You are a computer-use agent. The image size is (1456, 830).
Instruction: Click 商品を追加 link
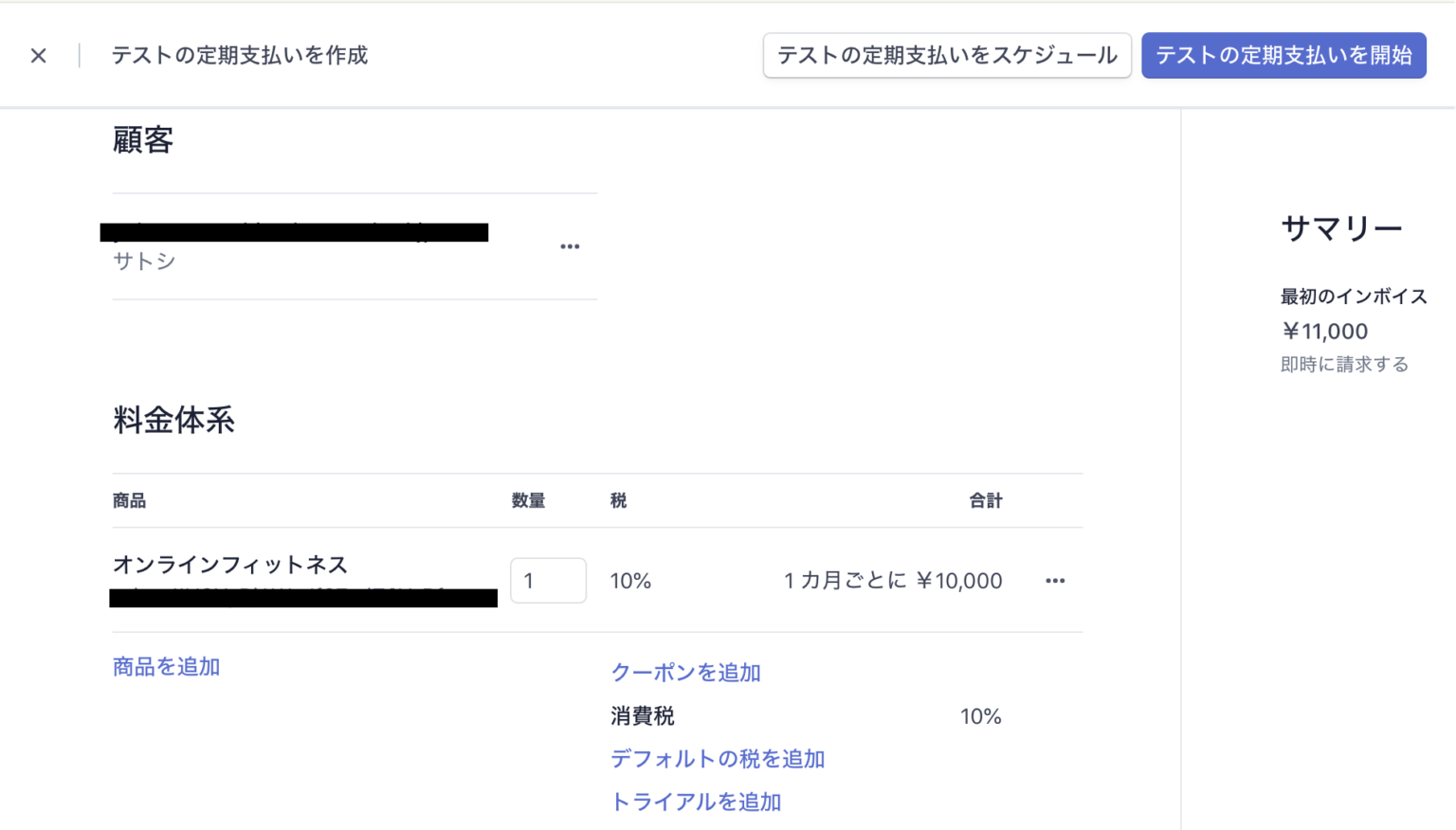tap(166, 667)
